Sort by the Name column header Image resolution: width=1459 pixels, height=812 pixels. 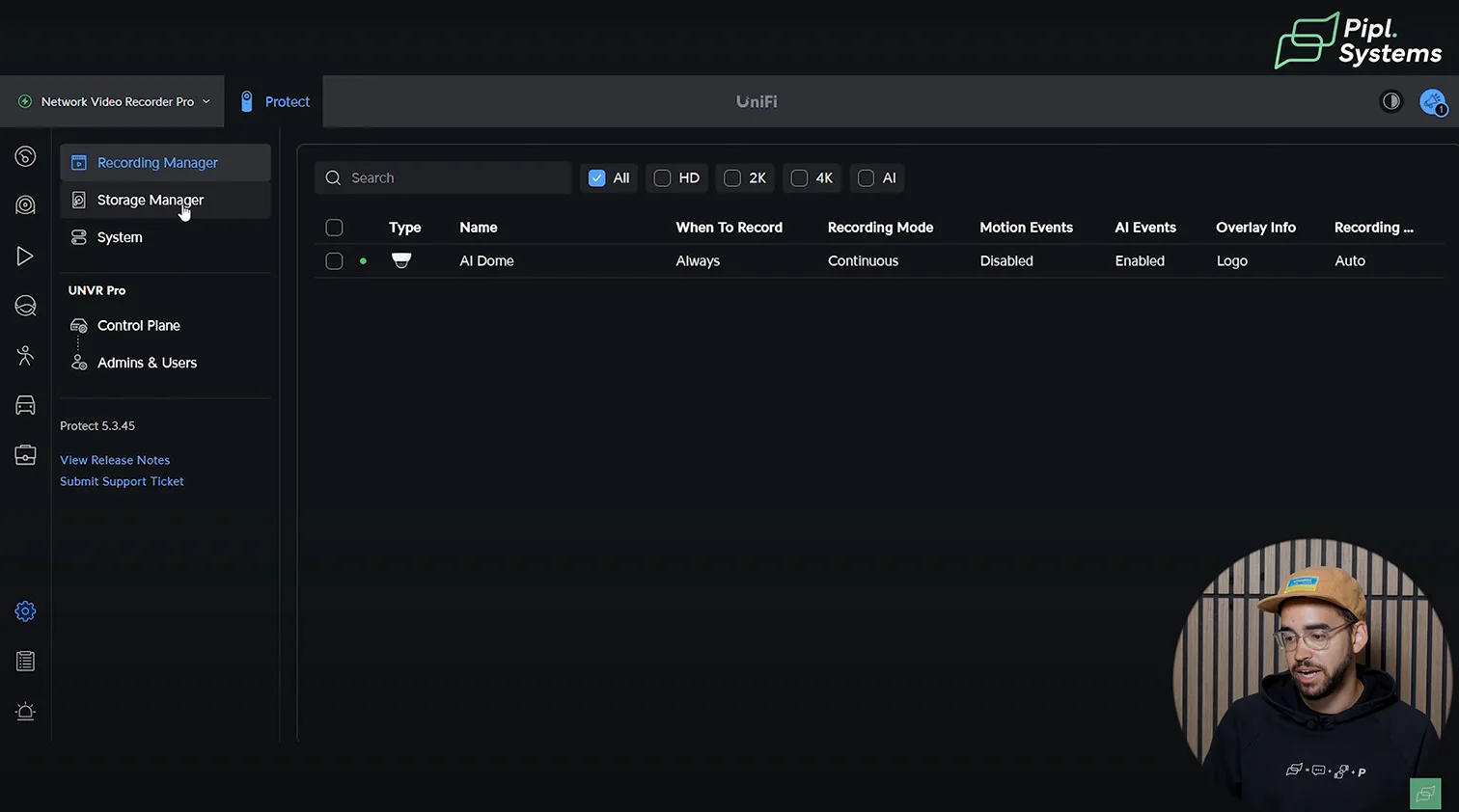[x=479, y=228]
